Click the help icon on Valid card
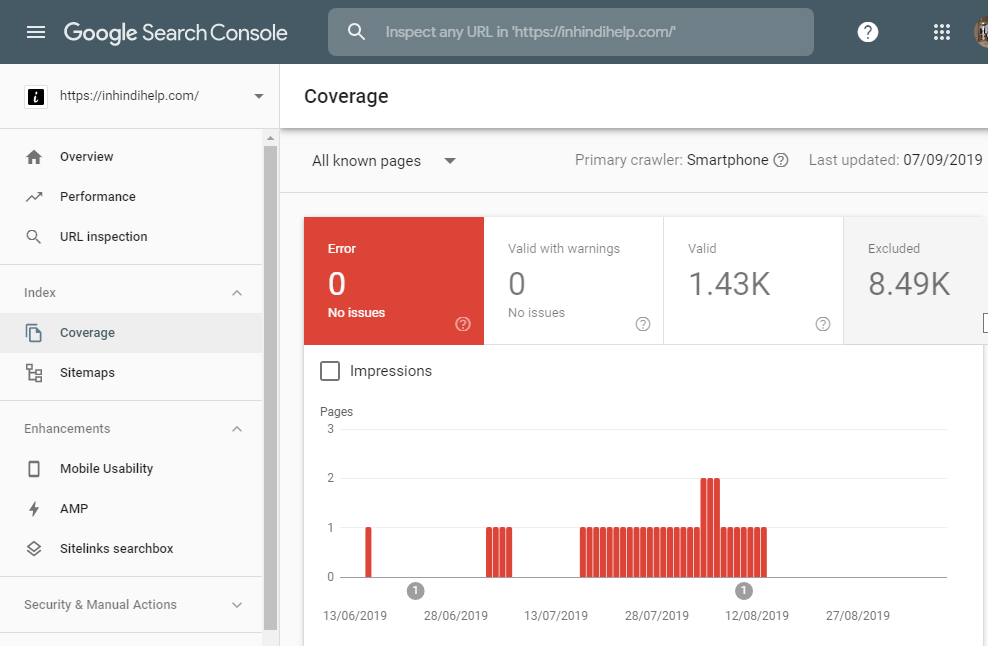988x646 pixels. tap(823, 324)
